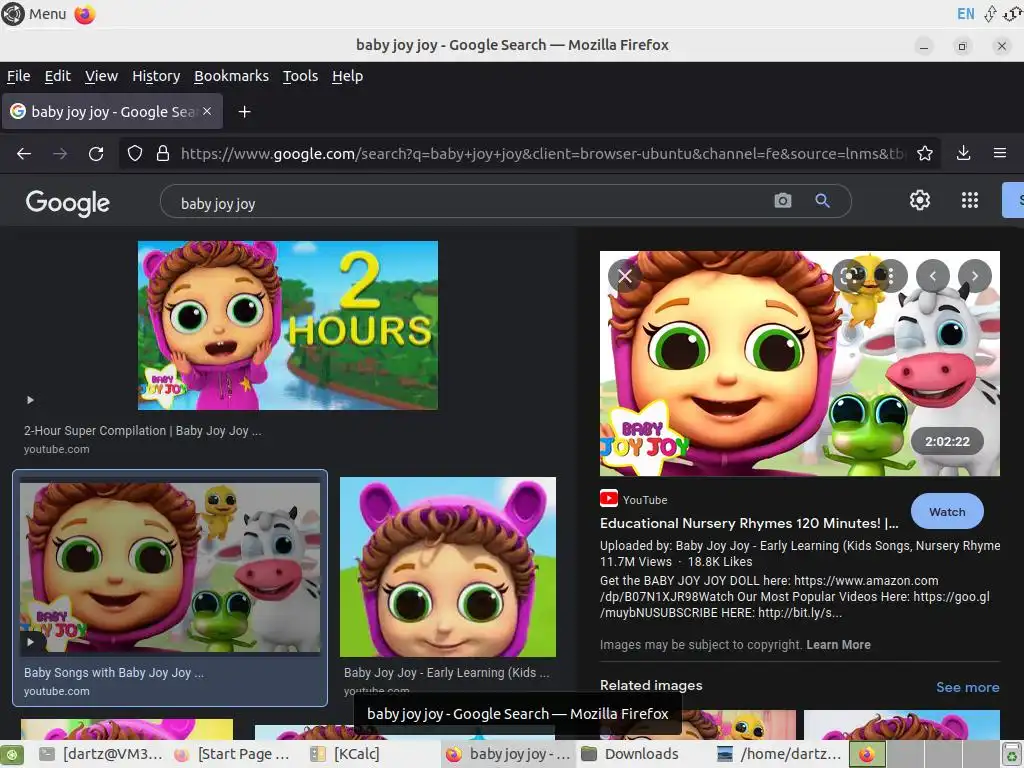Close the baby joy joy tab
This screenshot has width=1024, height=768.
pyautogui.click(x=207, y=112)
